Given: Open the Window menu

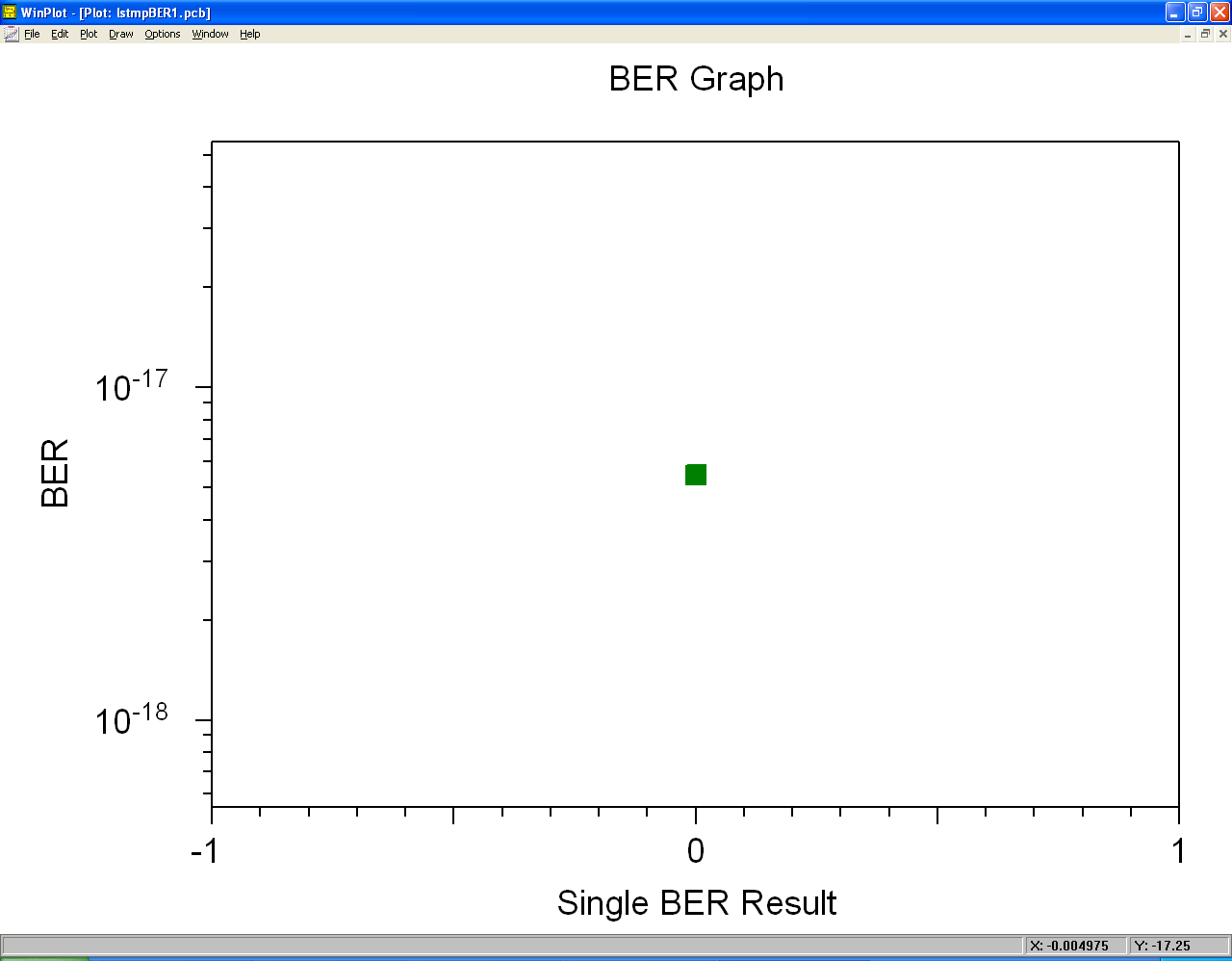Looking at the screenshot, I should pyautogui.click(x=210, y=34).
